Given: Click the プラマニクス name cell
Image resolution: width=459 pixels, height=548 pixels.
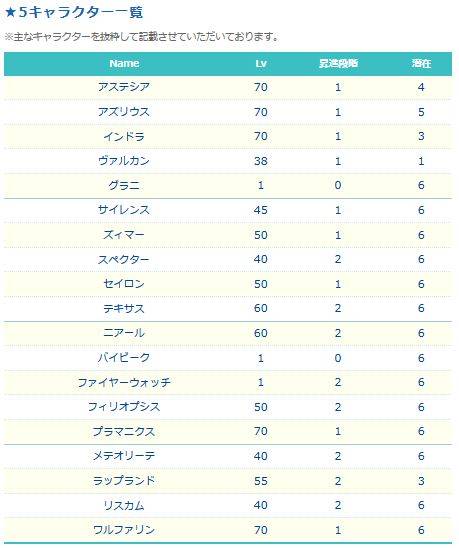Looking at the screenshot, I should pos(124,432).
